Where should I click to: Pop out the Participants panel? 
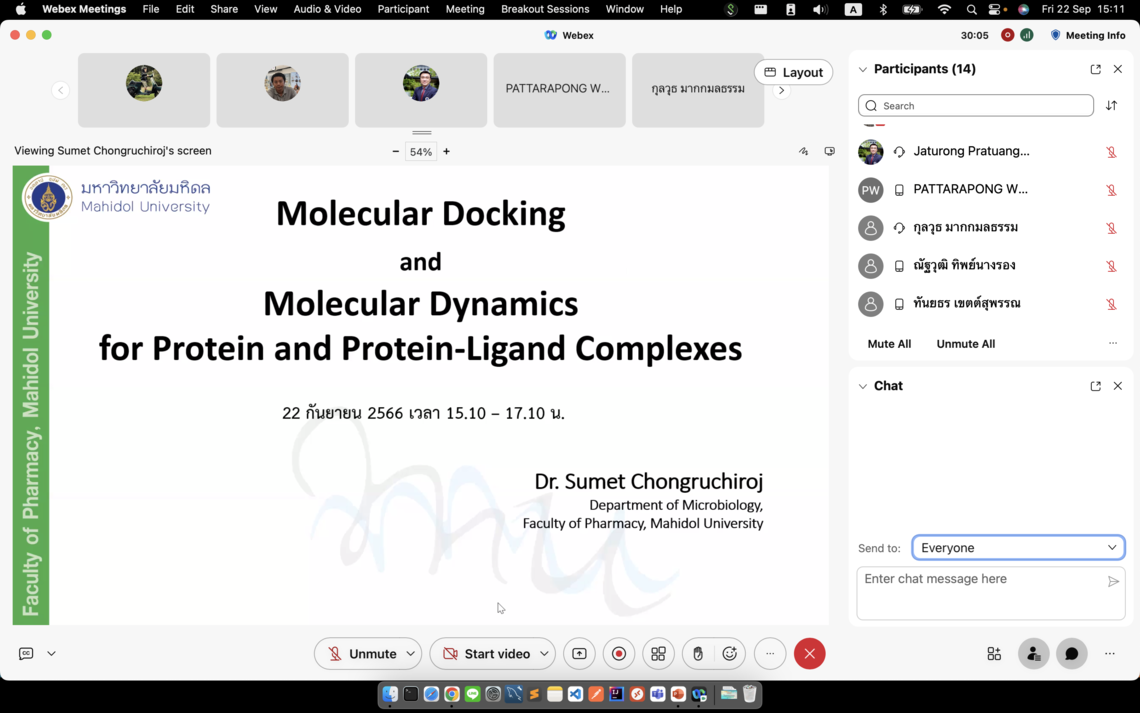tap(1095, 69)
